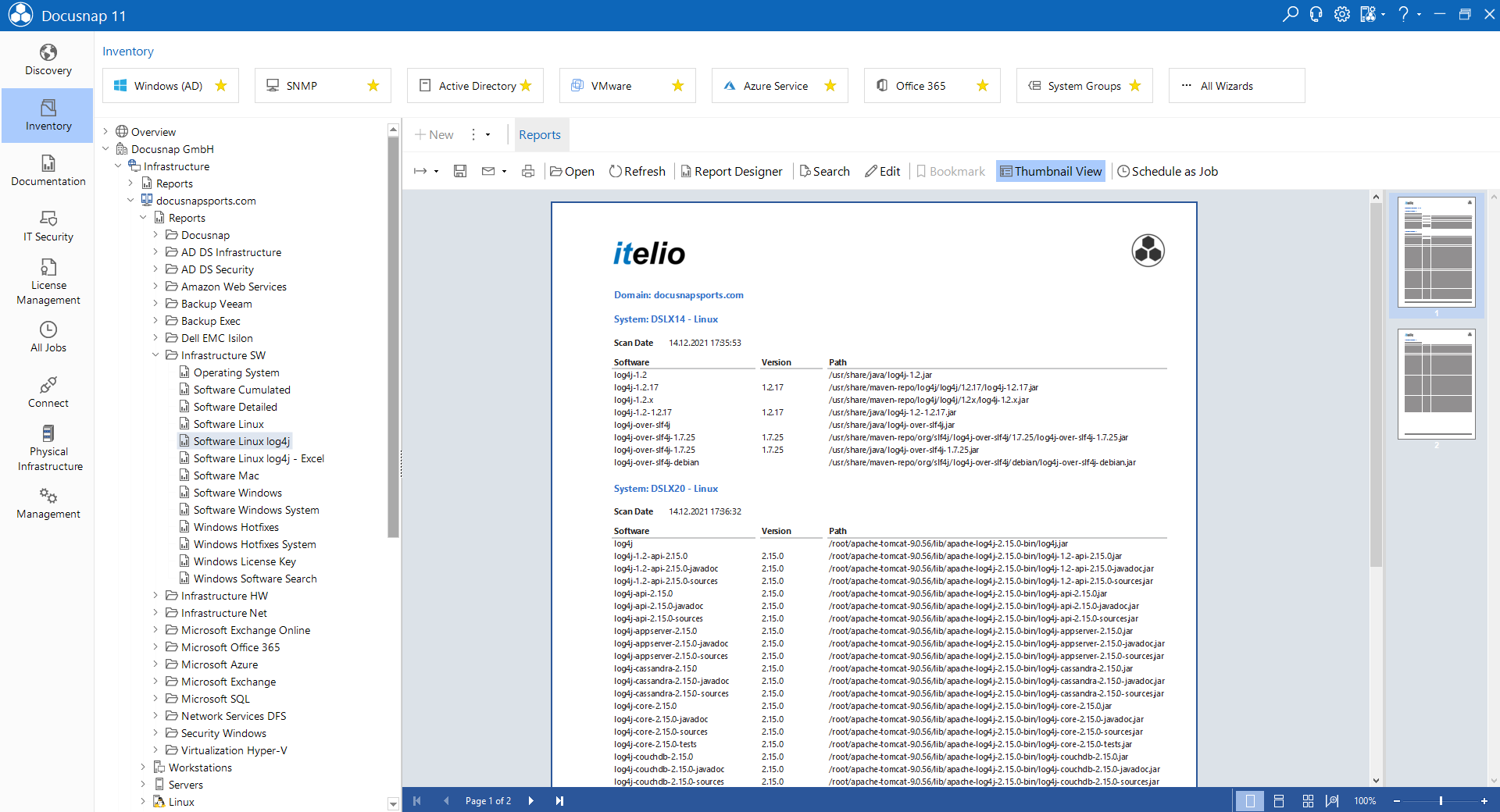Go to next report page
This screenshot has height=812, width=1500.
click(530, 800)
